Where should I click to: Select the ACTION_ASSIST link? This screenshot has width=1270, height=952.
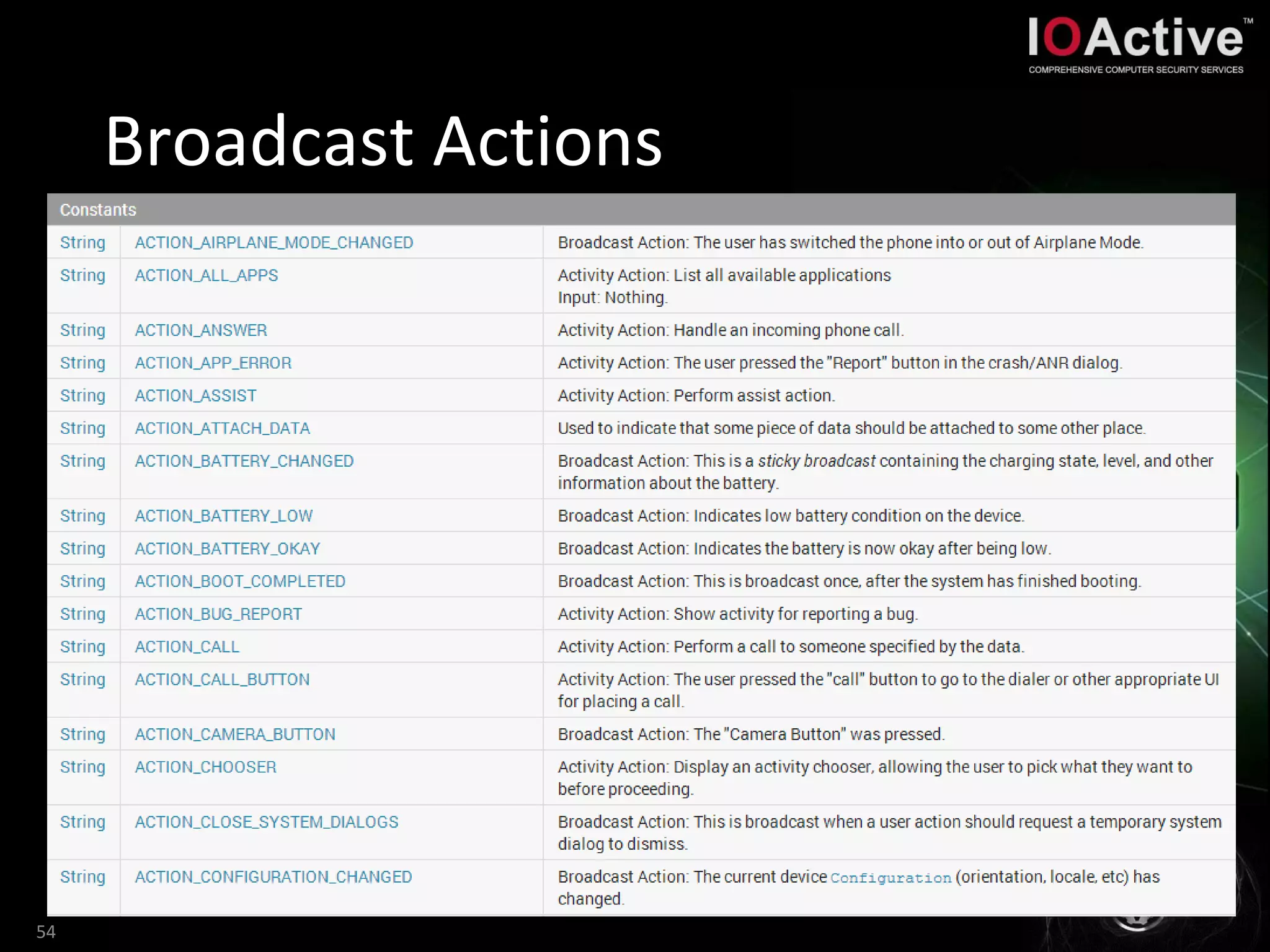tap(196, 395)
